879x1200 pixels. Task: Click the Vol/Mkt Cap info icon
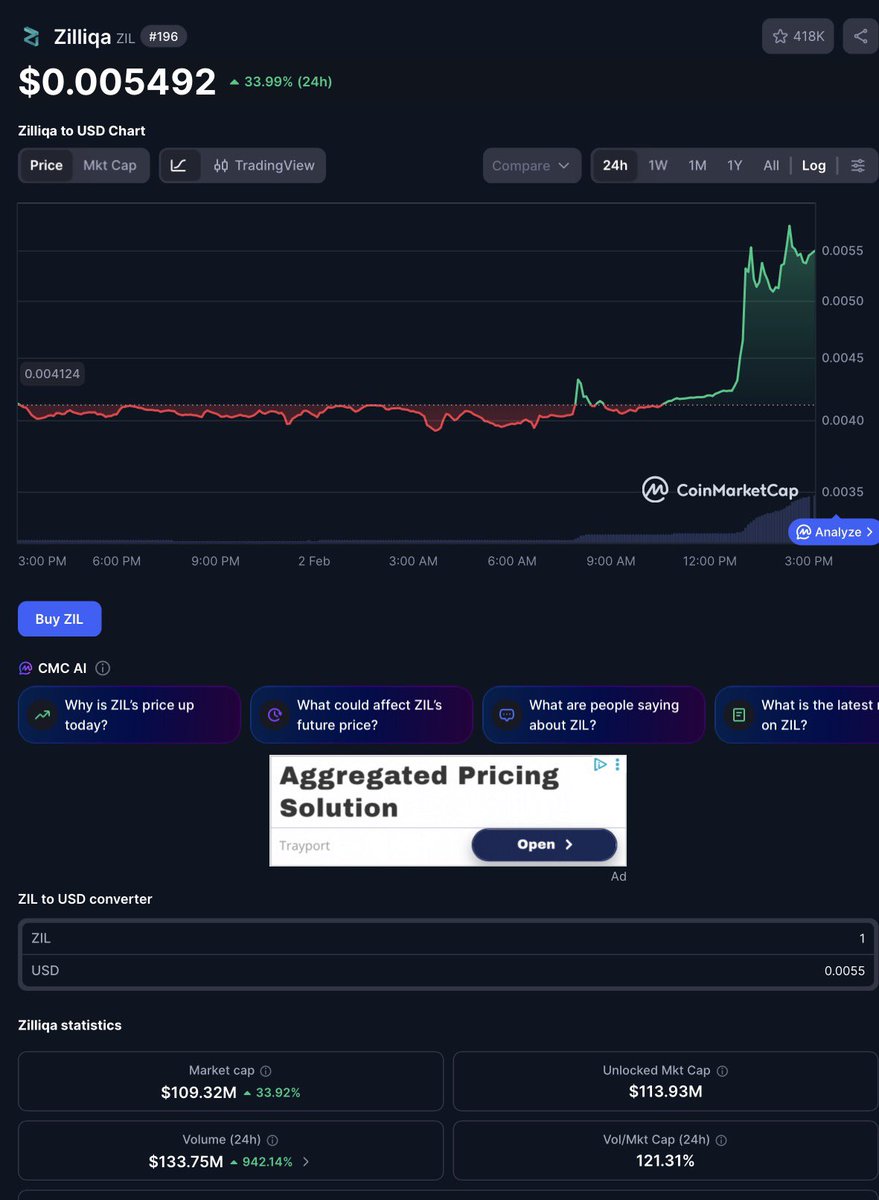(x=720, y=1140)
